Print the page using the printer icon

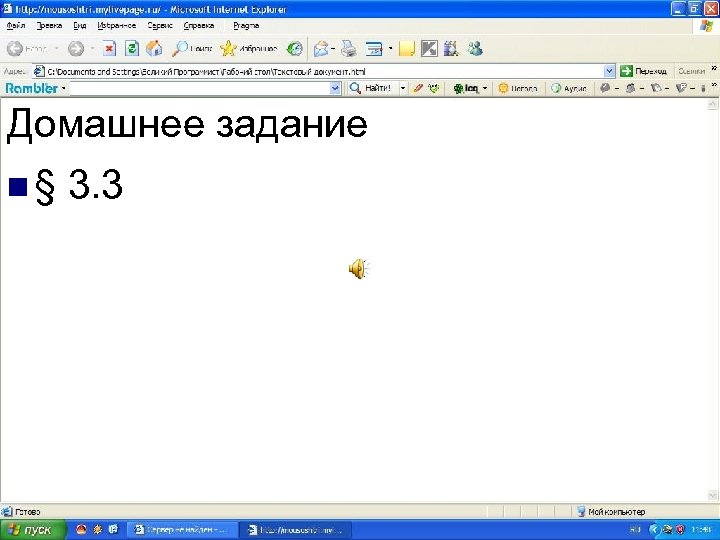349,49
